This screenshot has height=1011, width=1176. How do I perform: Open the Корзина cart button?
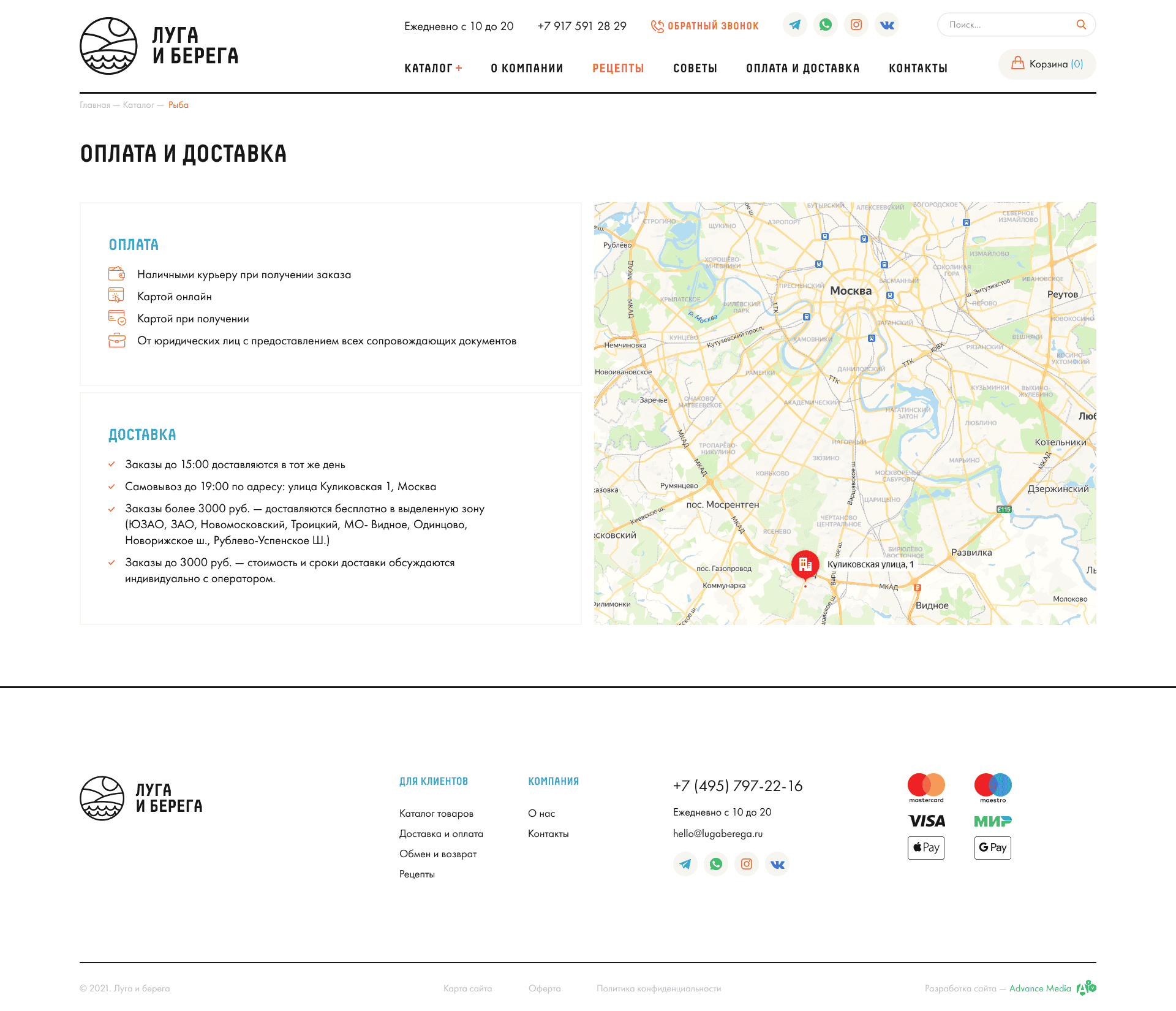(1047, 64)
